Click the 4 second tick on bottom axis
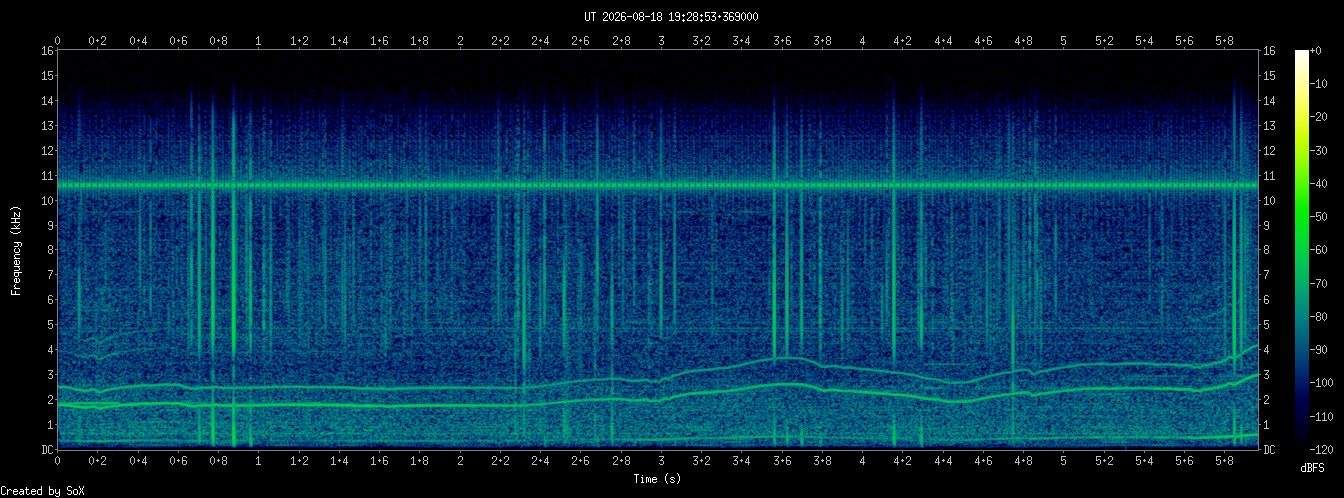 coord(862,461)
